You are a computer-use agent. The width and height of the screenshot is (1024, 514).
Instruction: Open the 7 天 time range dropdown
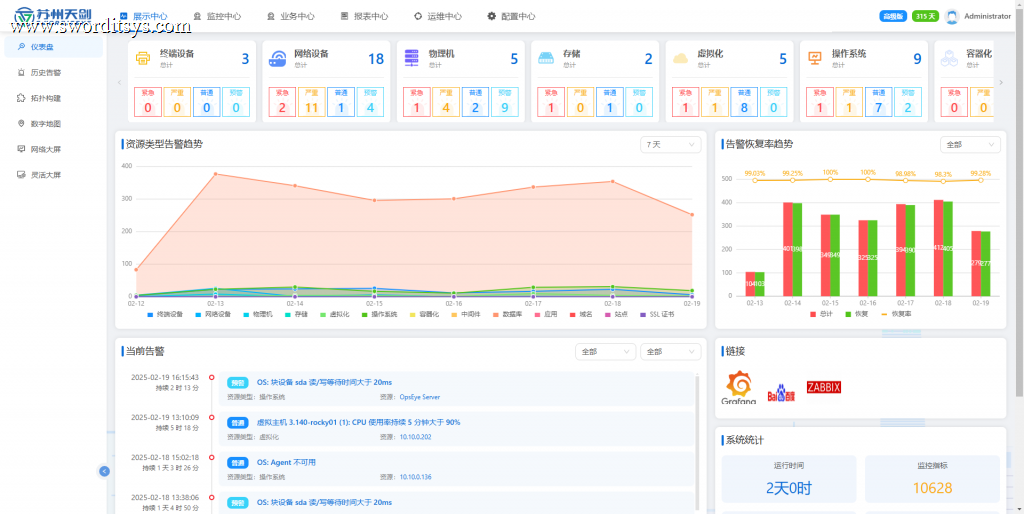pyautogui.click(x=671, y=144)
